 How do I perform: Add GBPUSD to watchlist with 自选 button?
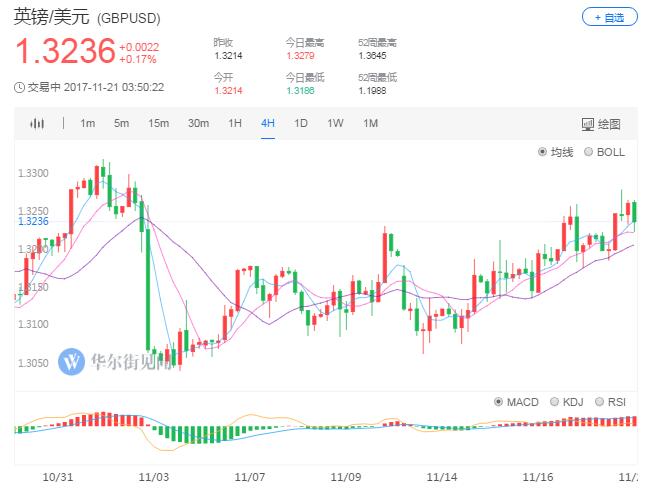[x=610, y=17]
